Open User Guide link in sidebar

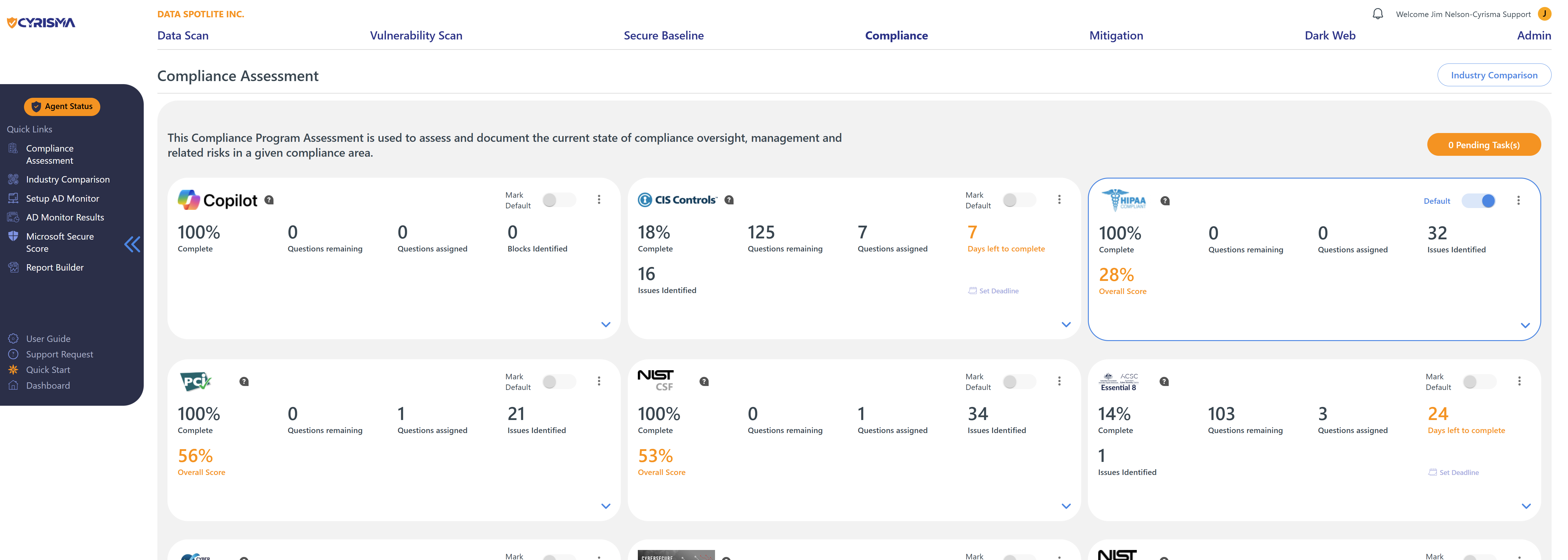tap(48, 339)
